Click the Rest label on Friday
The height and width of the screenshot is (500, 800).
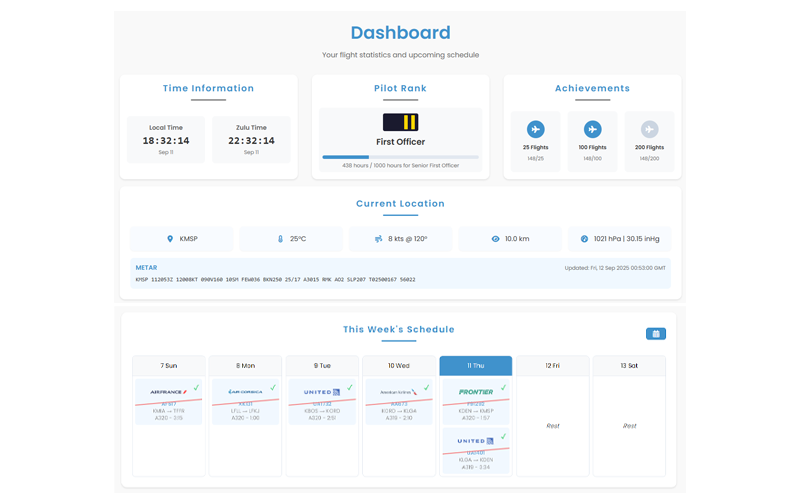(x=553, y=426)
